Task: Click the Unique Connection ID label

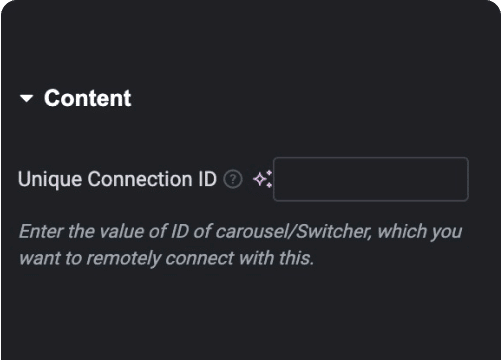Action: 117,179
